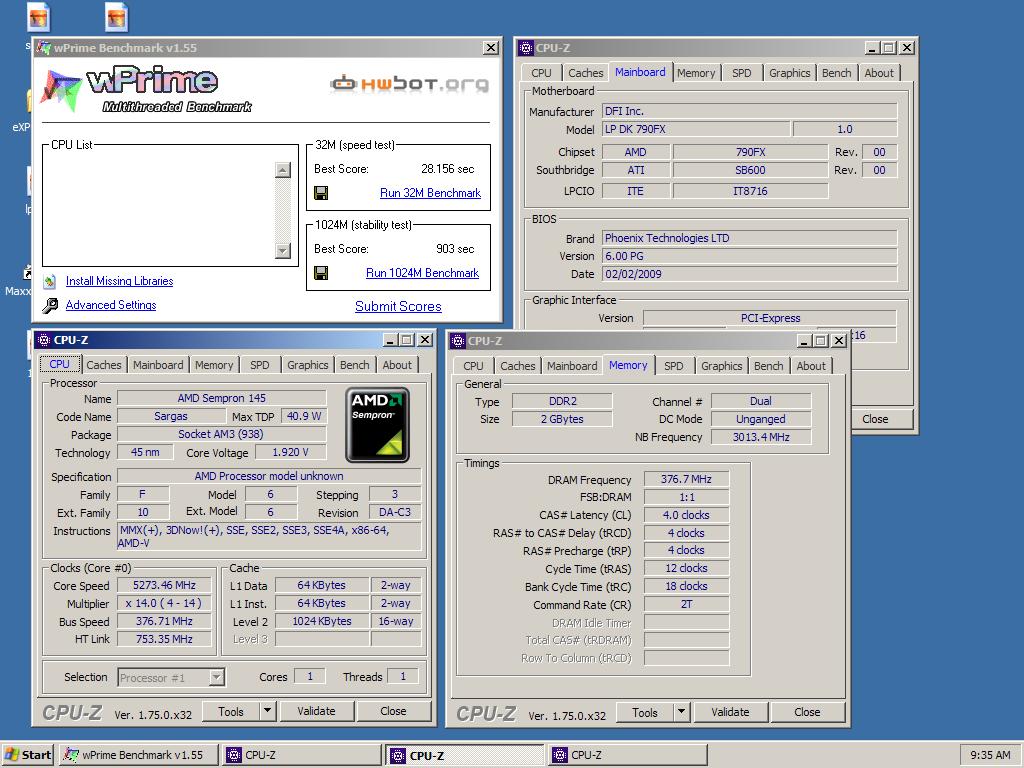Select the Graphics tab in the Memory window
Image resolution: width=1024 pixels, height=768 pixels.
click(722, 366)
